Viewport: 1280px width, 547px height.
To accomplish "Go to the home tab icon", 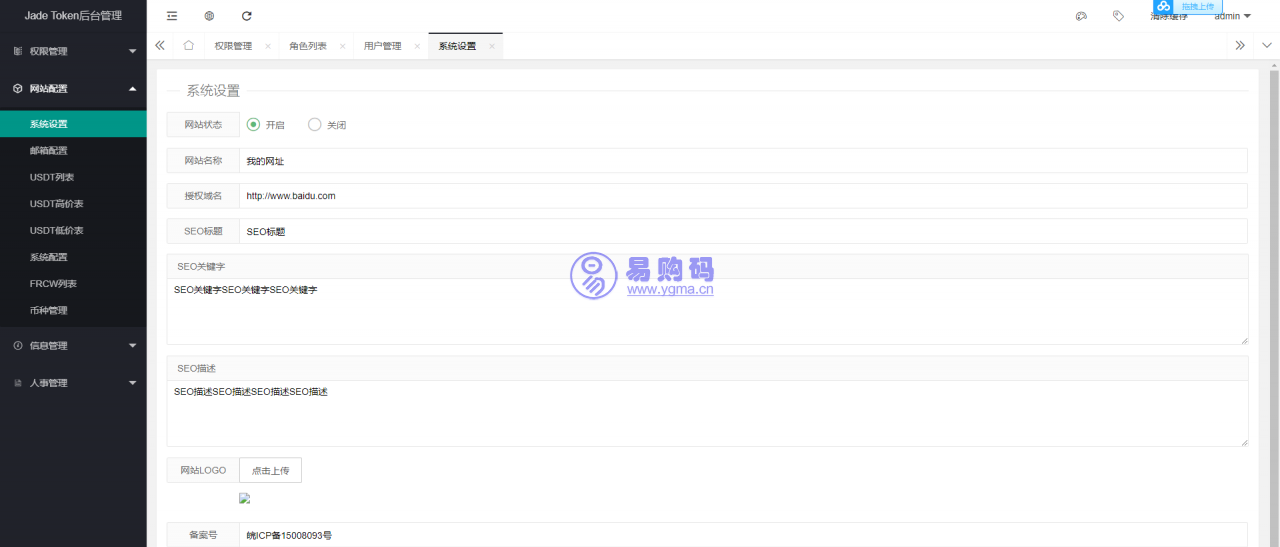I will coord(188,46).
